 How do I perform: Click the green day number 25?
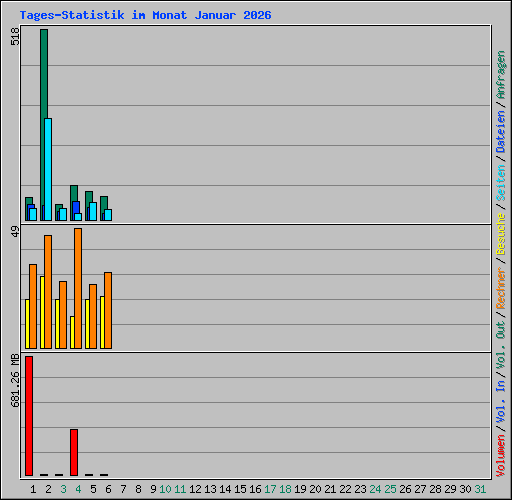[390, 489]
